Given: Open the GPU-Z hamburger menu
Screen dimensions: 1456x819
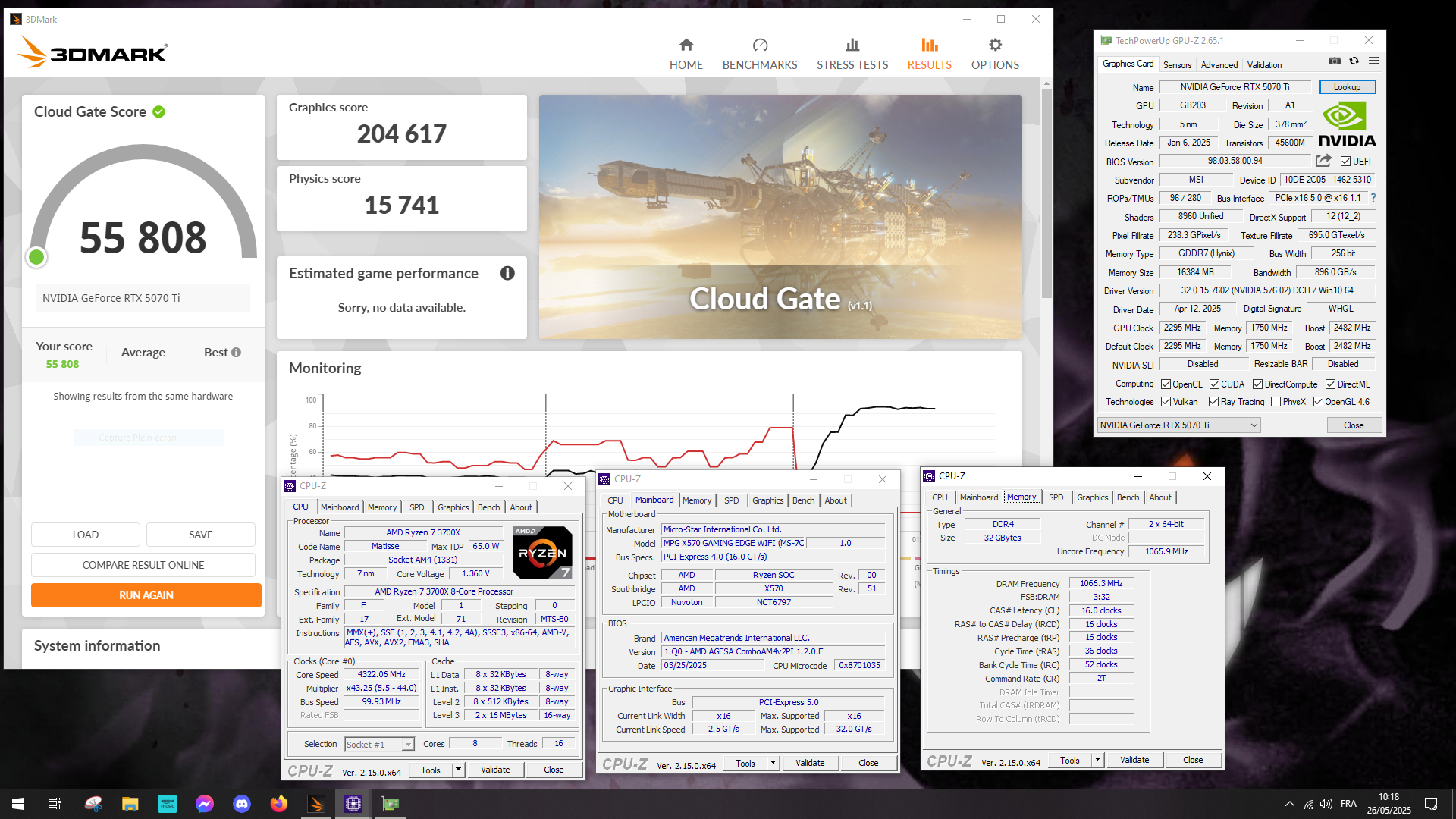Looking at the screenshot, I should [1373, 61].
